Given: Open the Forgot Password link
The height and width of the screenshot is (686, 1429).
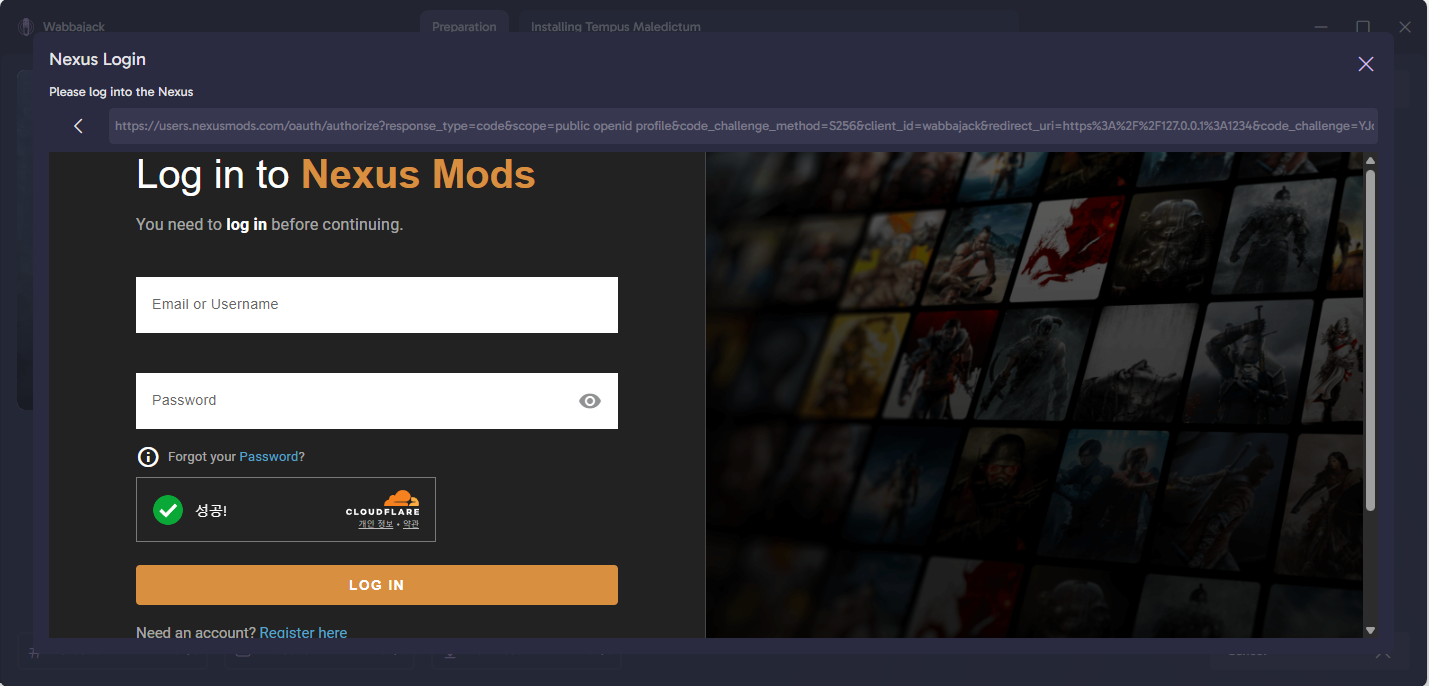Looking at the screenshot, I should 268,457.
